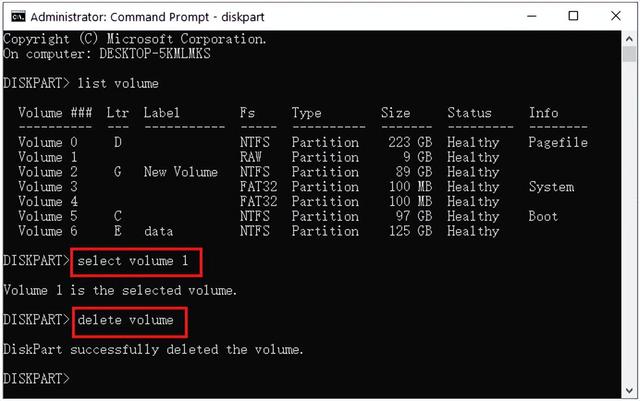Click the Command Prompt system menu icon
Image resolution: width=640 pixels, height=401 pixels.
click(18, 17)
